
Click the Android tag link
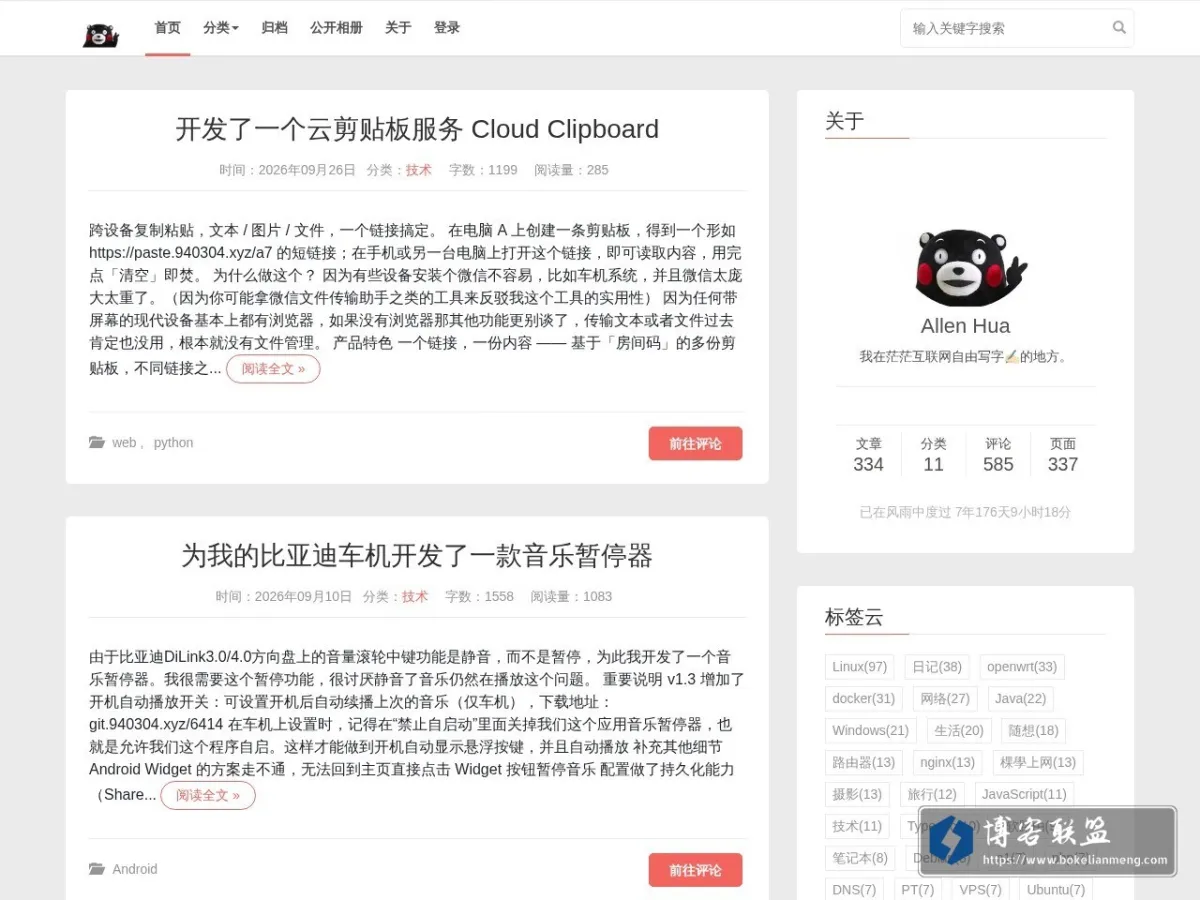[135, 869]
